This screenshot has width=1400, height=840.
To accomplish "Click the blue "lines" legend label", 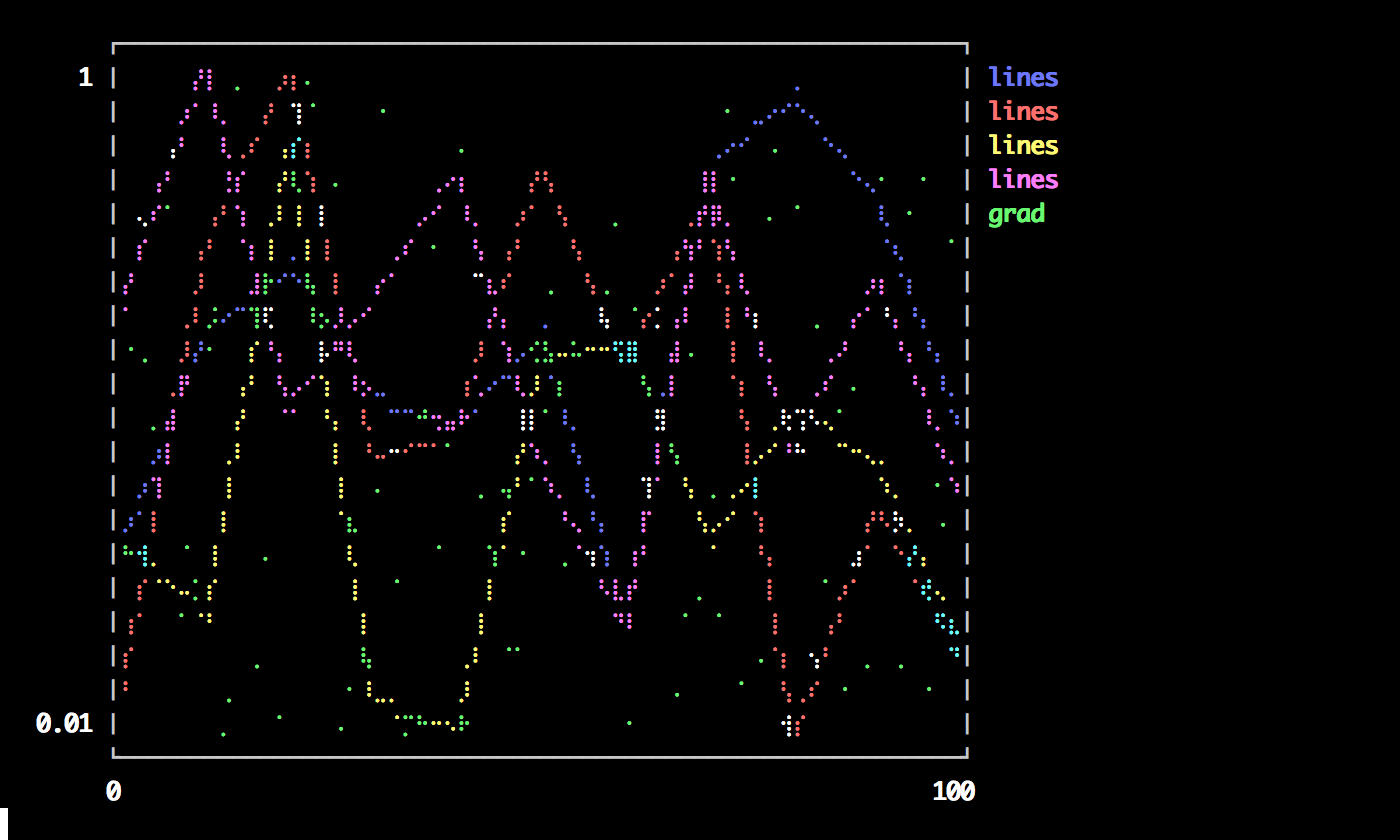I will click(x=1022, y=77).
